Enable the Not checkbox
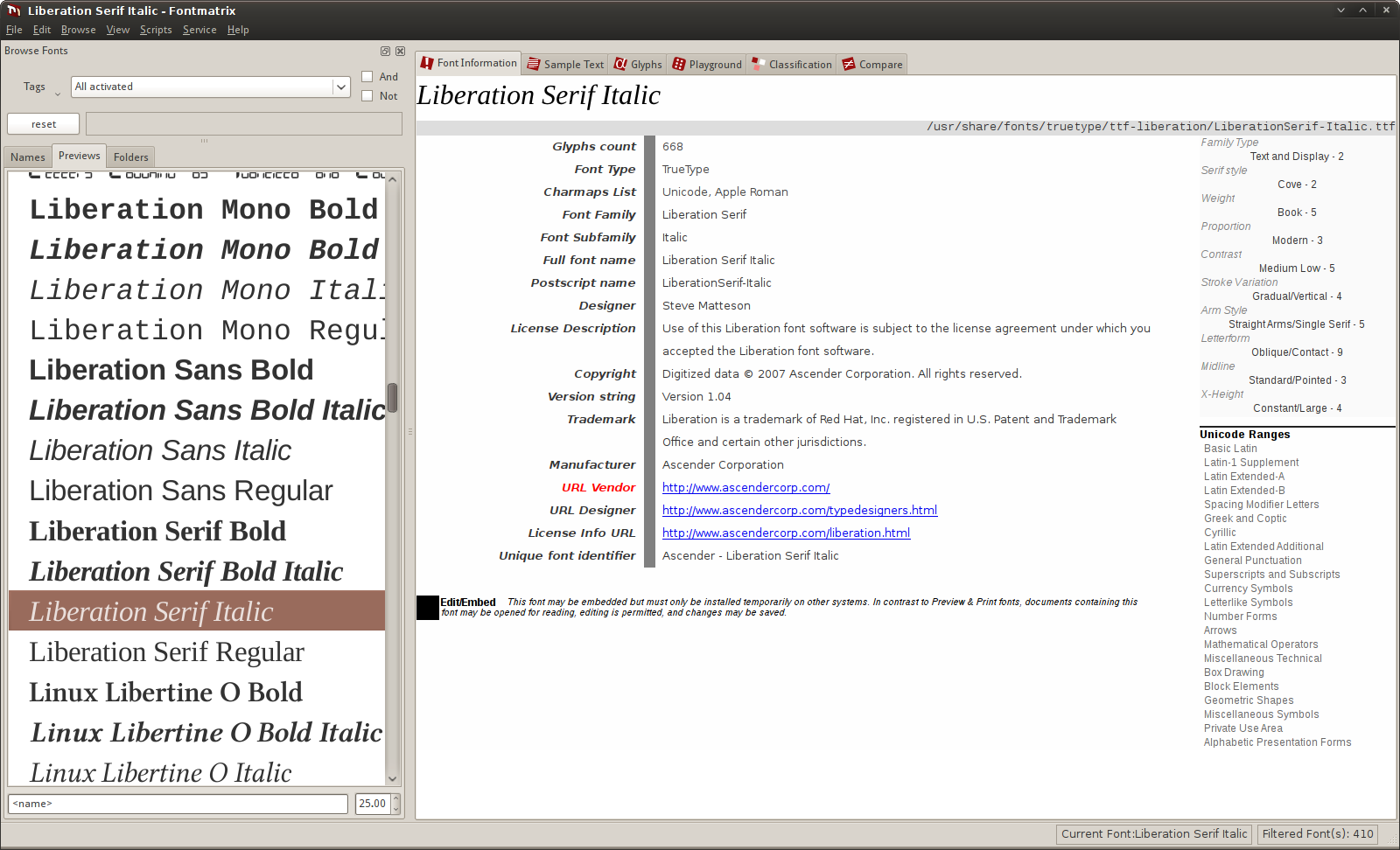This screenshot has width=1400, height=850. 367,96
